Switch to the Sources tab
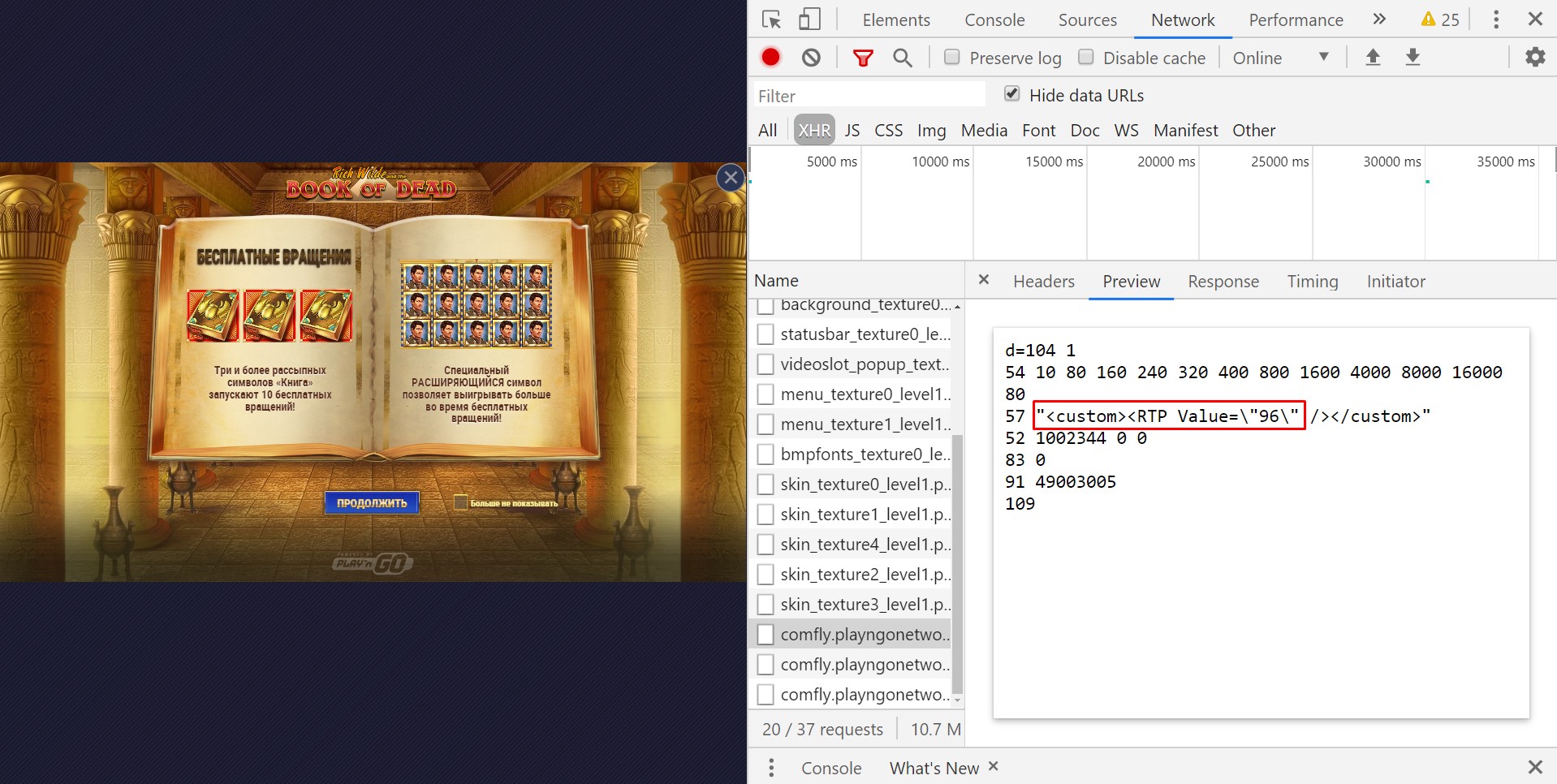1557x784 pixels. coord(1088,19)
